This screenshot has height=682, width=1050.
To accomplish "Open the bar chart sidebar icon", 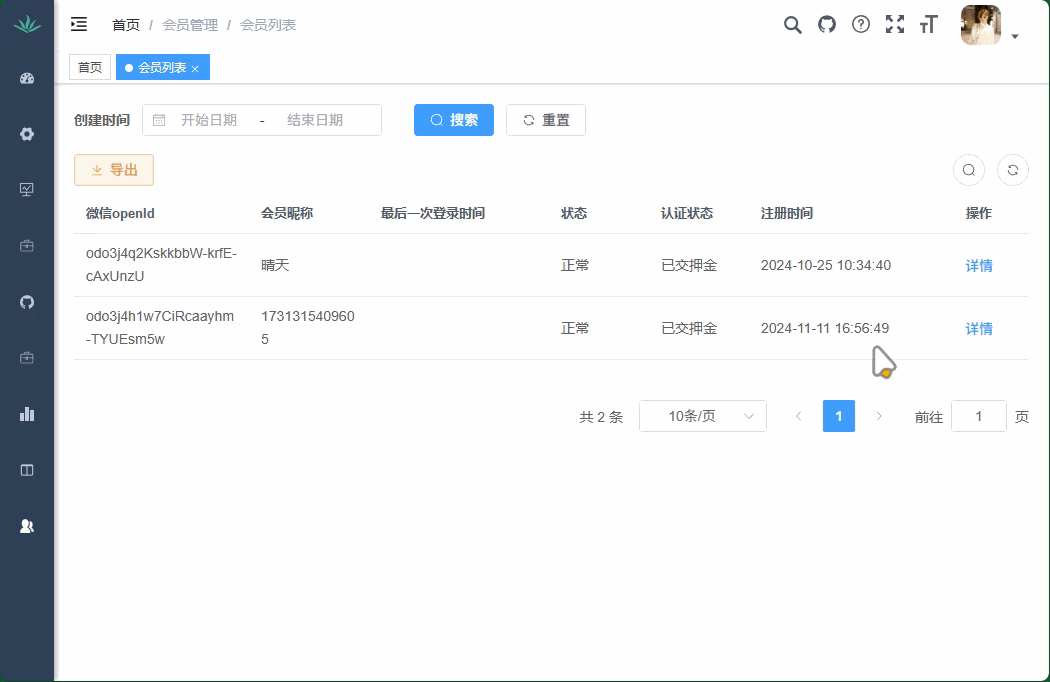I will coord(27,414).
